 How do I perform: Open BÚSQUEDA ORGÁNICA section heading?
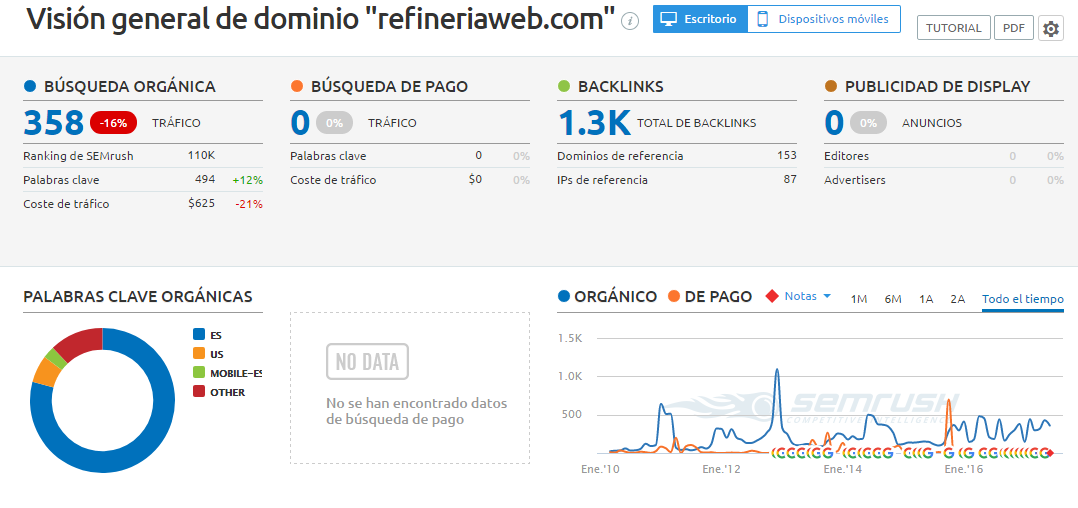point(129,87)
